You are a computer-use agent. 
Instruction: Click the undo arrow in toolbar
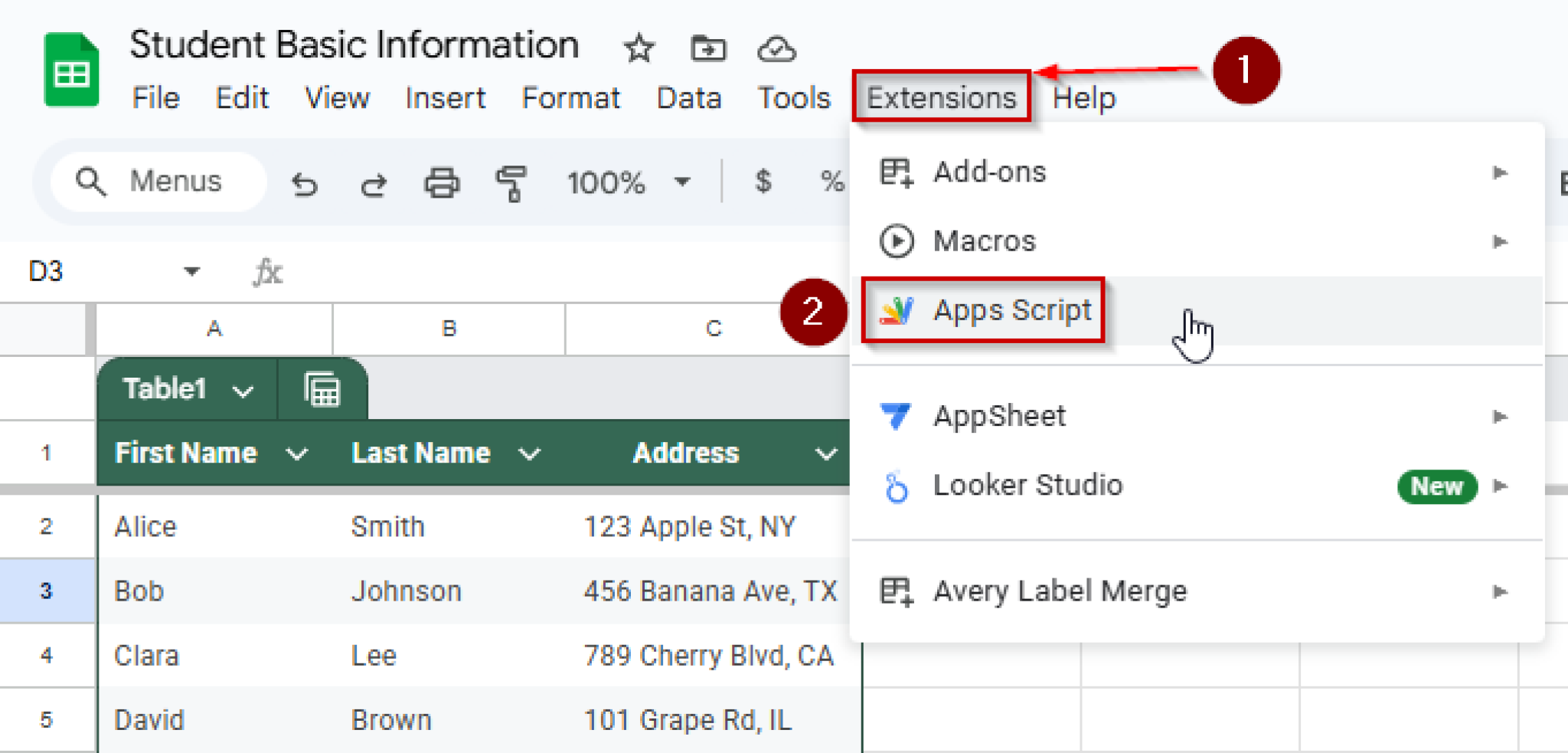click(x=304, y=184)
